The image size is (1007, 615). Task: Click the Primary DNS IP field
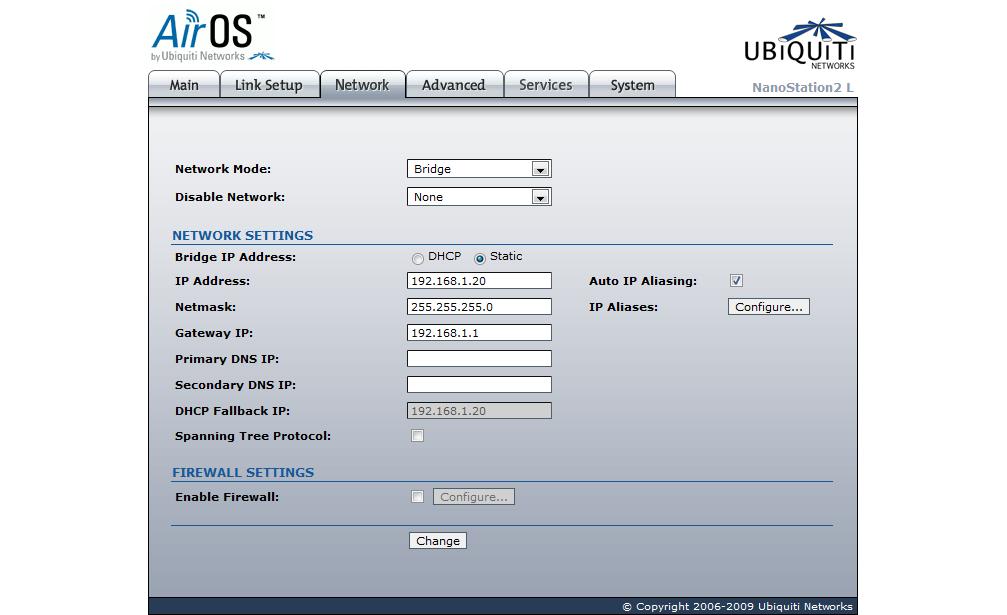point(479,359)
